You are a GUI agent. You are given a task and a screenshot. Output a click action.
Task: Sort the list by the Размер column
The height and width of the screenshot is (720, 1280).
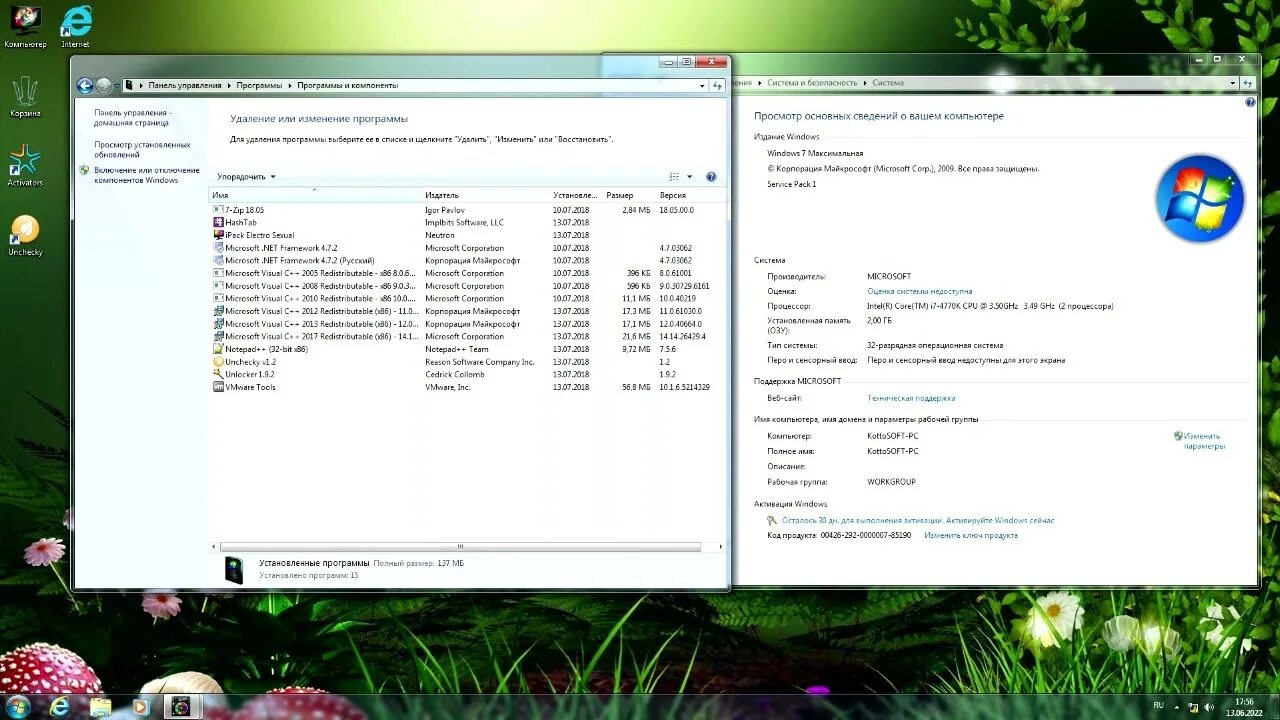(x=629, y=195)
